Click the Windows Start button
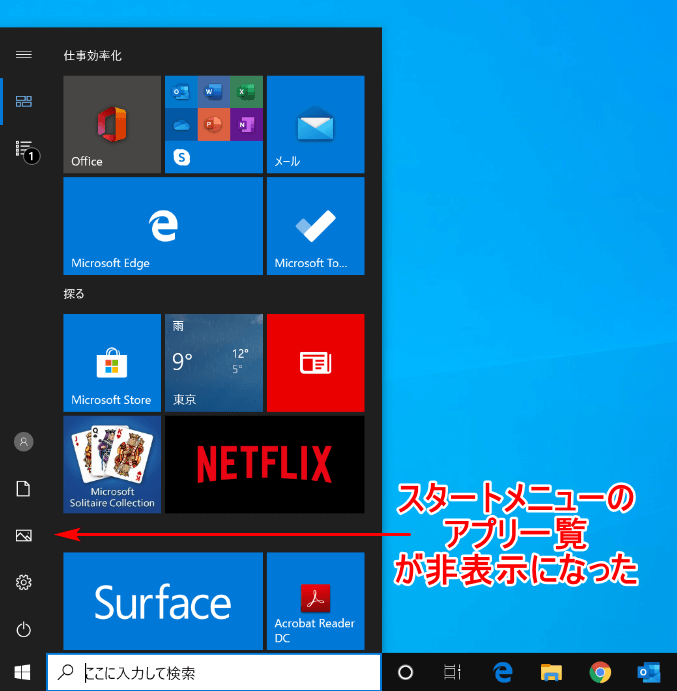The width and height of the screenshot is (677, 691). [x=22, y=672]
